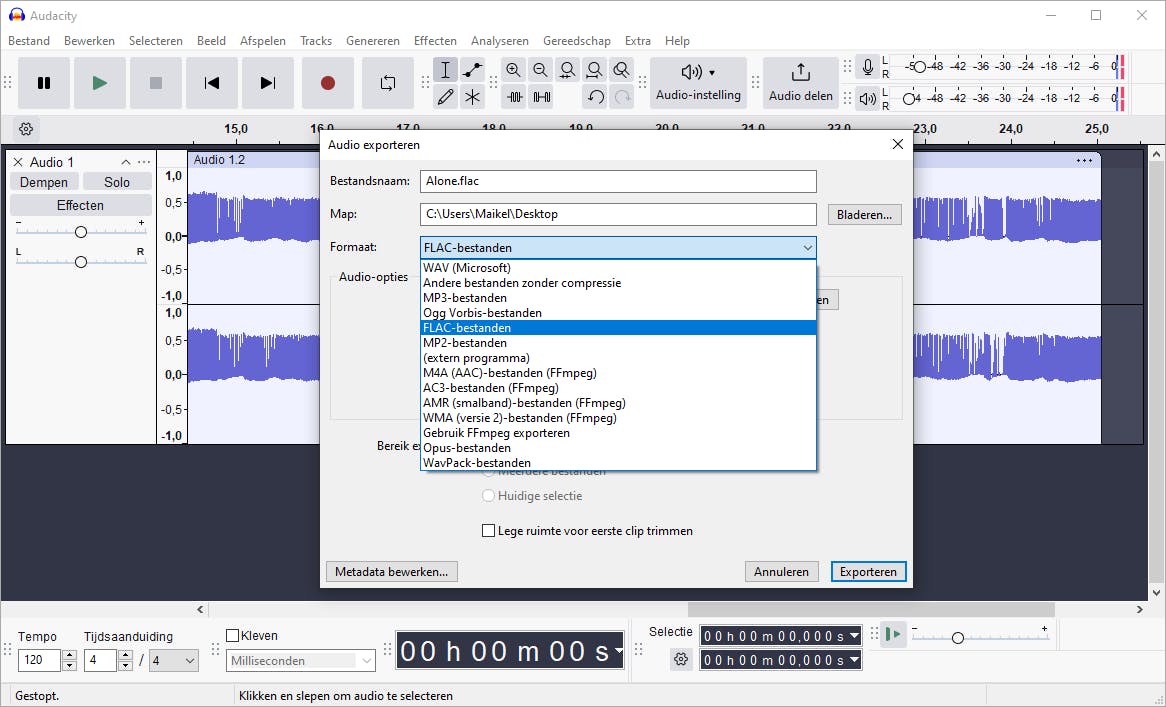Select M4A (AAC)-bestanden (FFmpeg) option

pos(619,373)
